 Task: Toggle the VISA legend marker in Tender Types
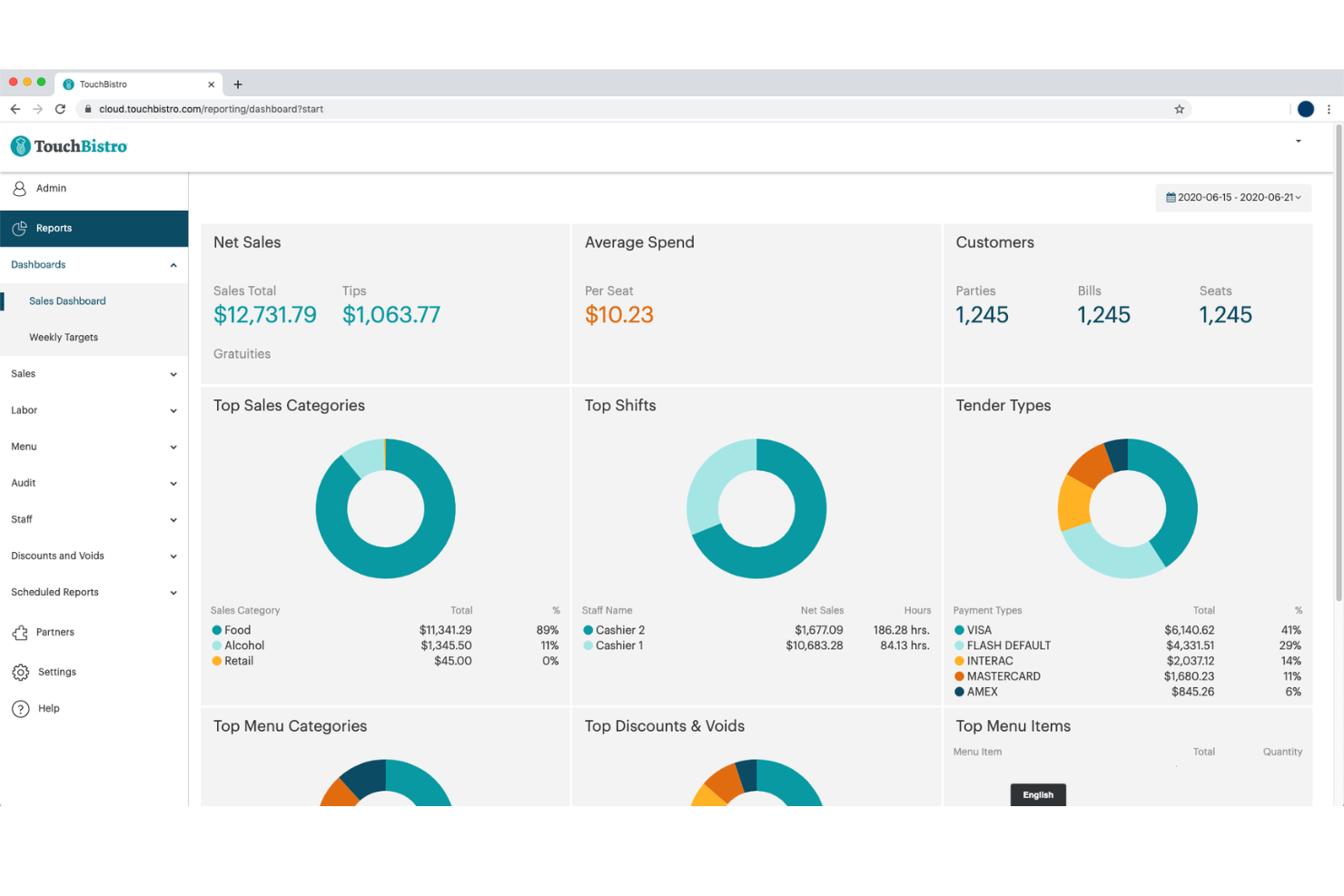pyautogui.click(x=959, y=629)
